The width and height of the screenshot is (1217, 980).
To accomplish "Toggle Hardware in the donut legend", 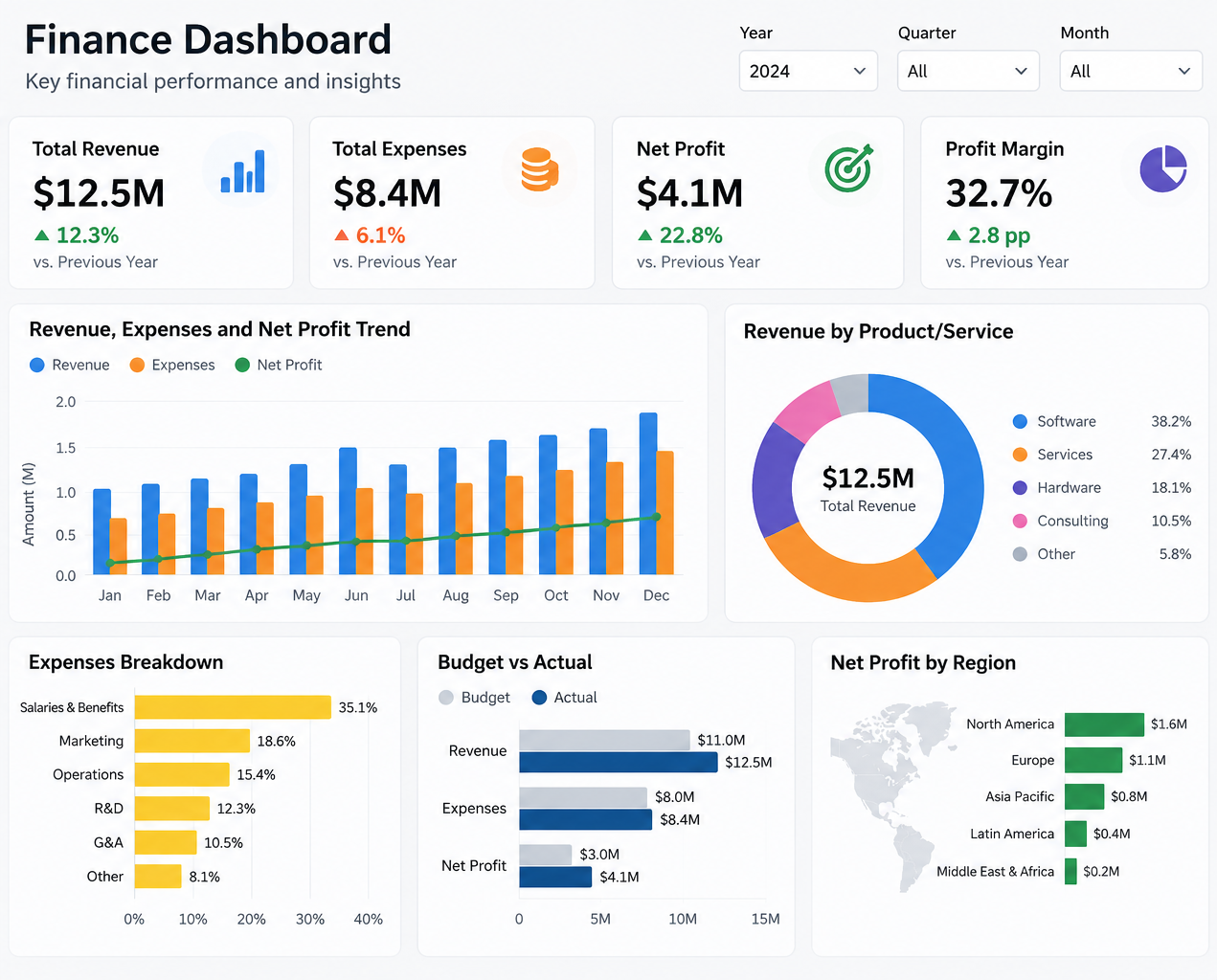I will (1057, 488).
